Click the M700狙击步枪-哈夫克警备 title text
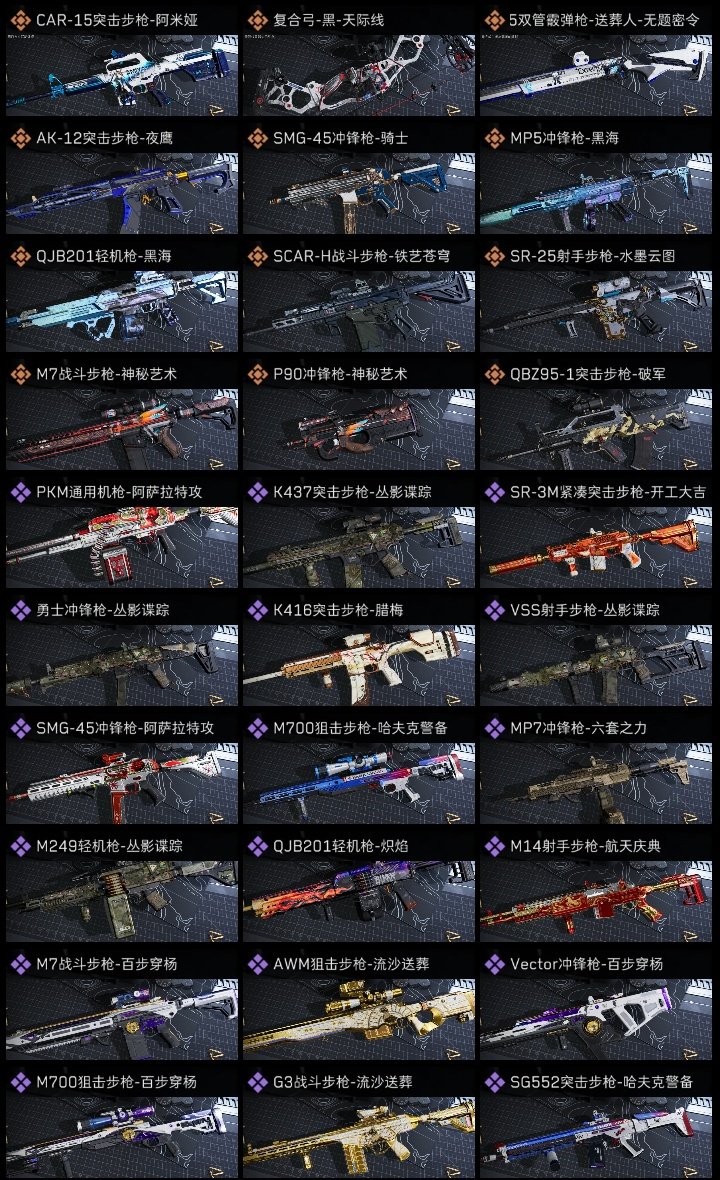Image resolution: width=720 pixels, height=1180 pixels. click(360, 728)
